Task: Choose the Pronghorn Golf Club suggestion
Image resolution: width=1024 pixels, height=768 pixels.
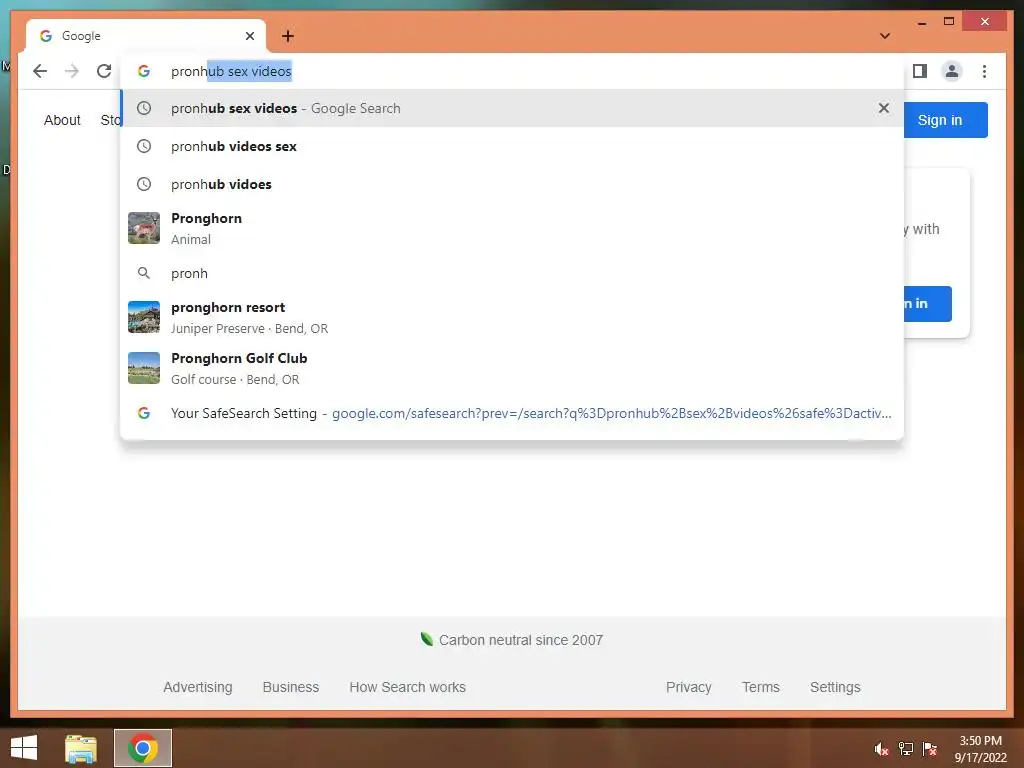Action: (x=512, y=368)
